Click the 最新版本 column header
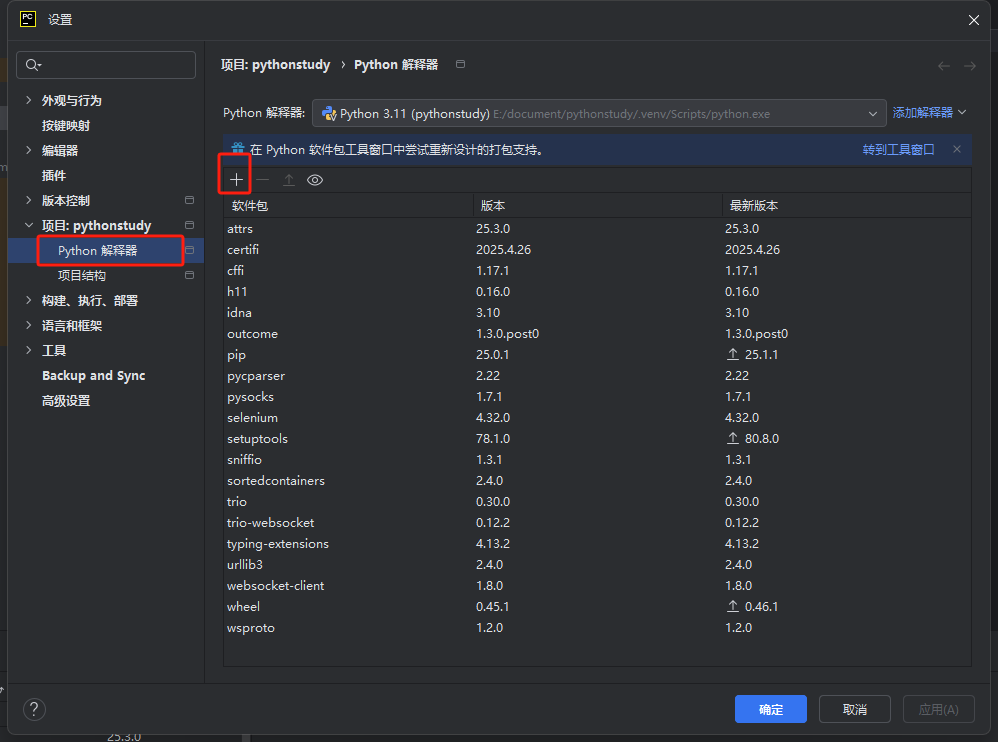Viewport: 998px width, 742px height. (x=847, y=206)
